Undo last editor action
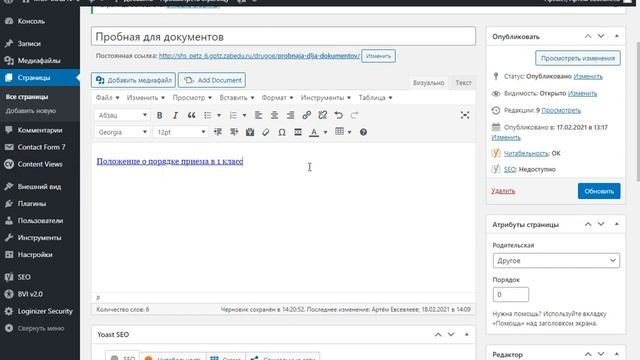This screenshot has width=640, height=360. click(x=338, y=116)
